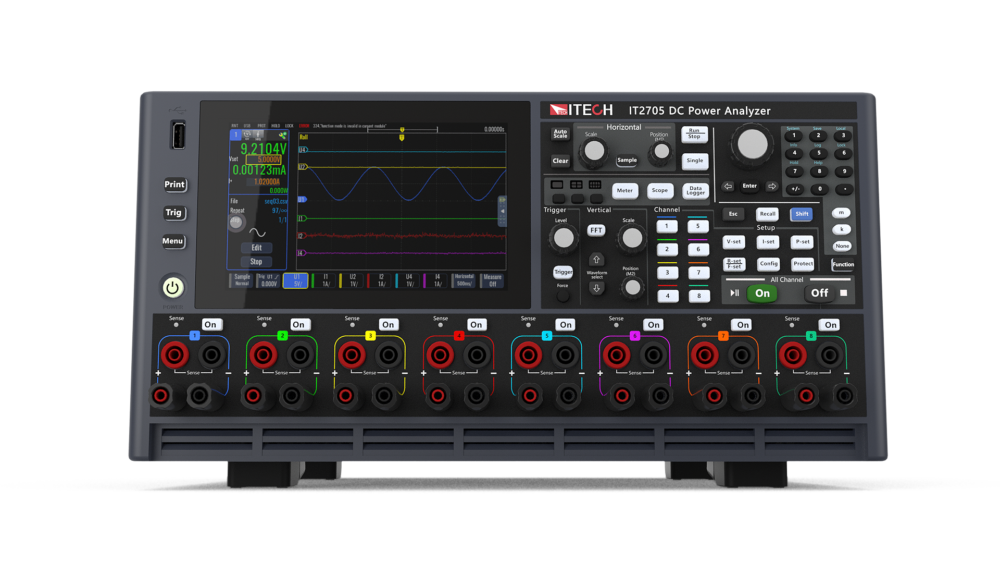Push the Data Logger key

tap(695, 191)
